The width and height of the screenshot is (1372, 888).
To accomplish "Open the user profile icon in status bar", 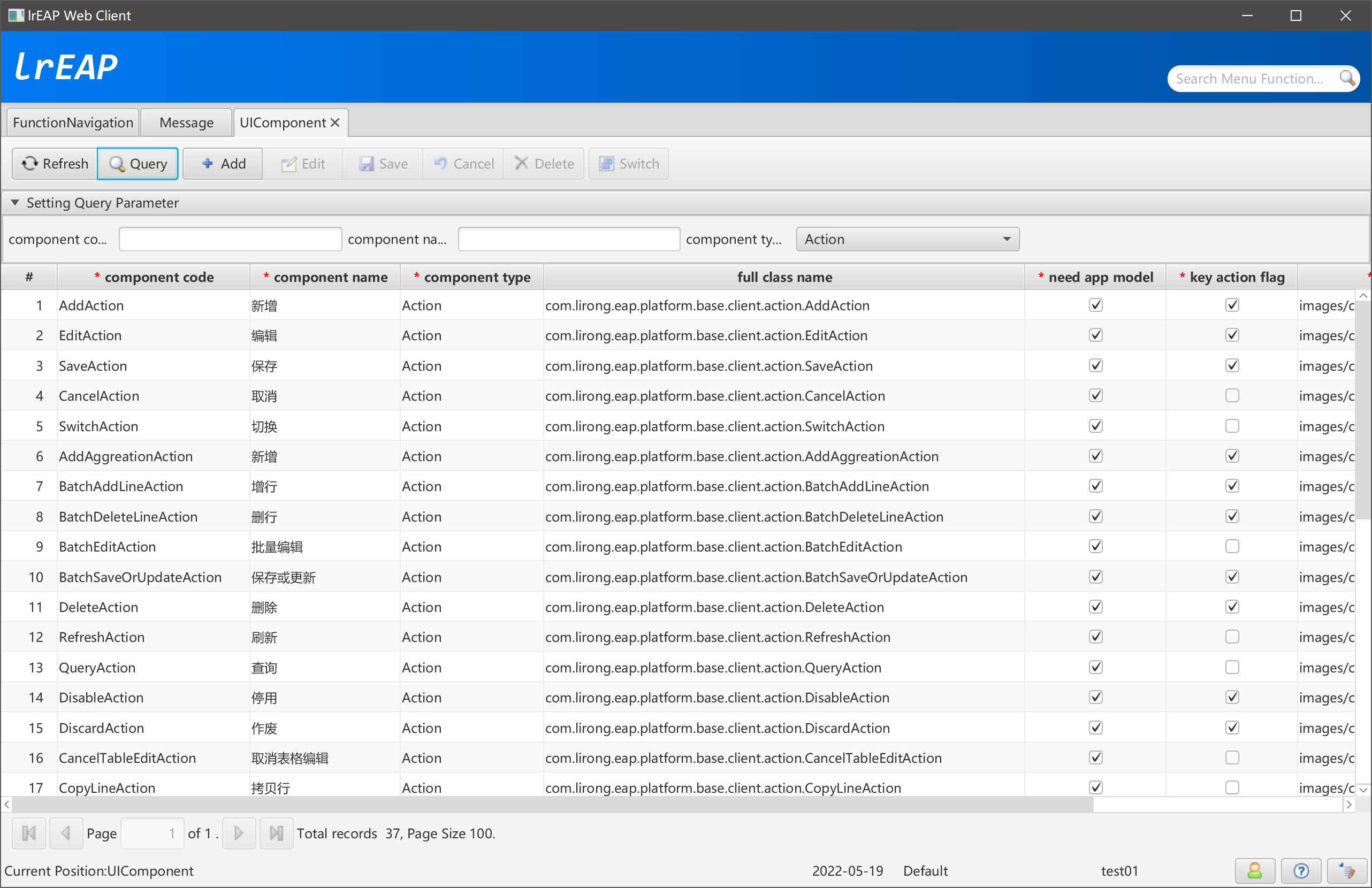I will [1254, 871].
